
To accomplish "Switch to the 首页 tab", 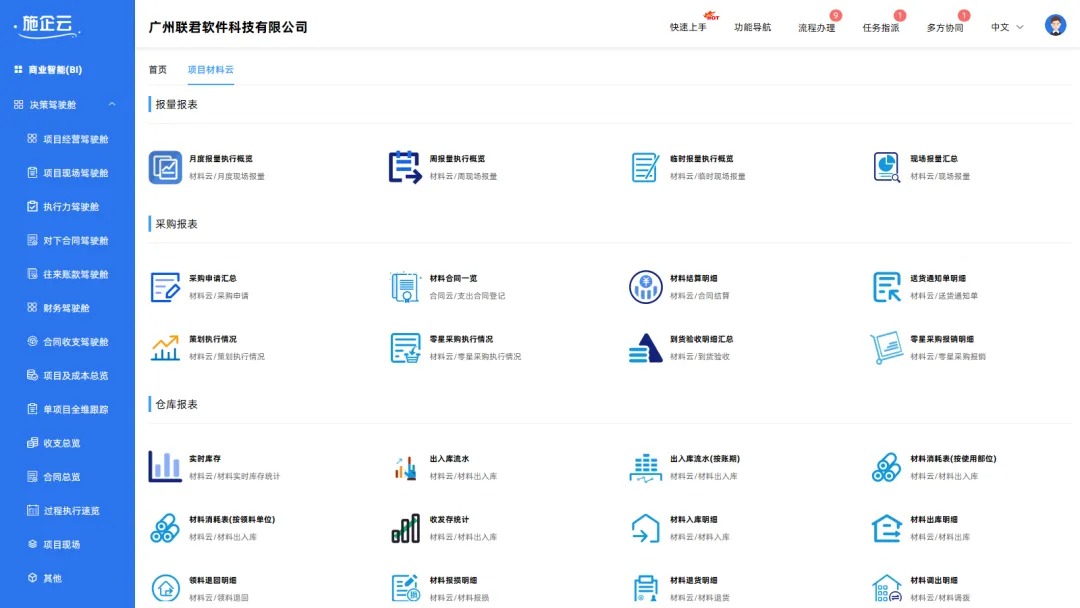I will tap(156, 71).
